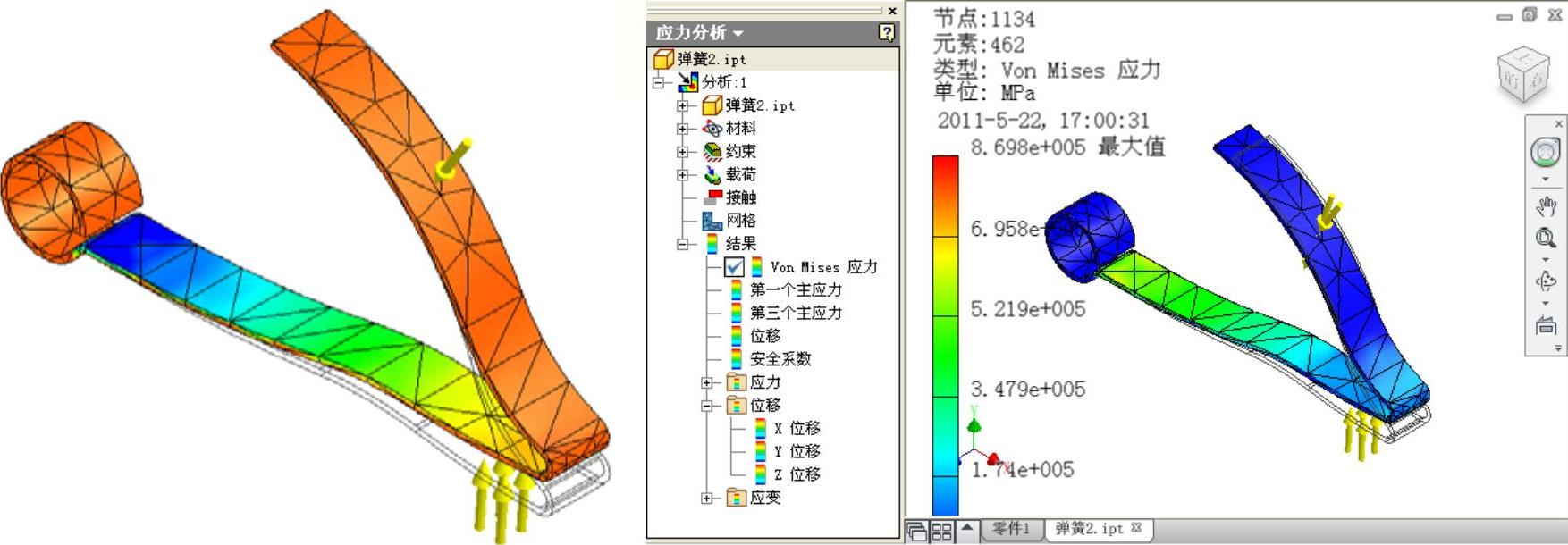This screenshot has width=1568, height=545.
Task: Select the Zoom magnifier tool
Action: pos(1545,238)
